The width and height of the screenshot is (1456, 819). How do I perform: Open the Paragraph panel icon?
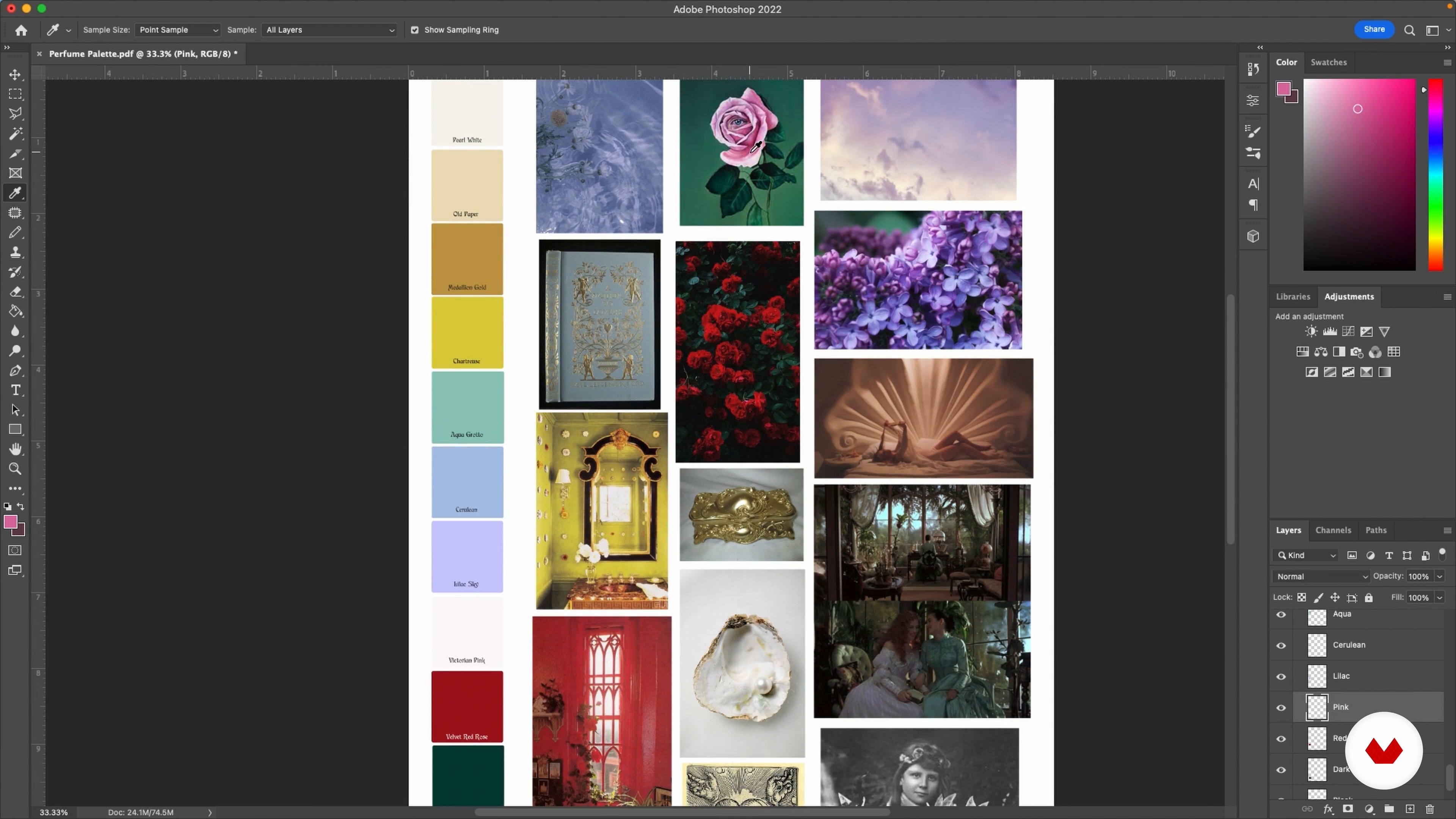click(x=1253, y=205)
